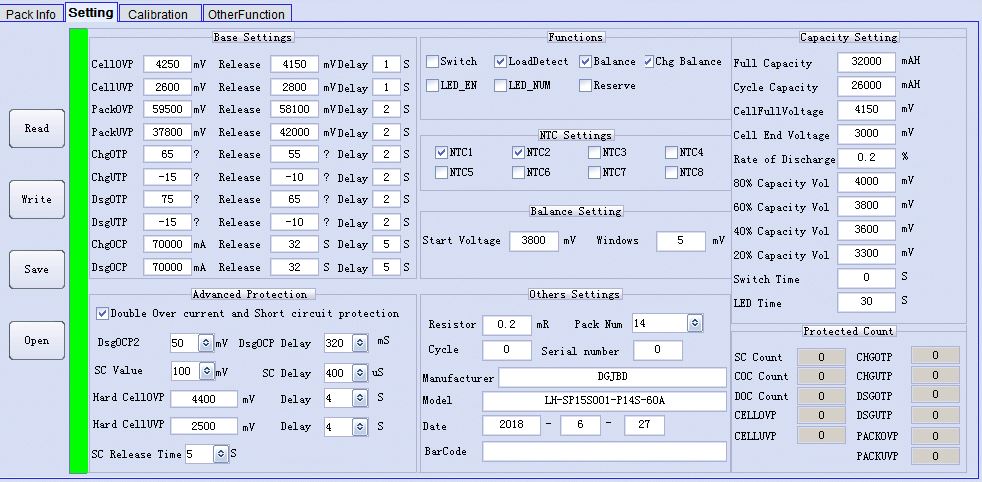
Task: Open the SC Release Time dropdown
Action: [220, 454]
